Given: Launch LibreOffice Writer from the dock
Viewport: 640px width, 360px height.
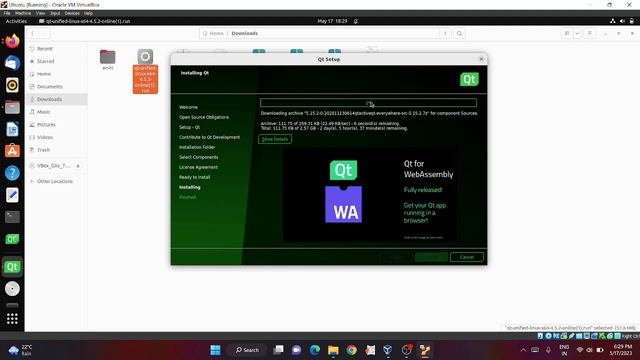Looking at the screenshot, I should [x=12, y=129].
